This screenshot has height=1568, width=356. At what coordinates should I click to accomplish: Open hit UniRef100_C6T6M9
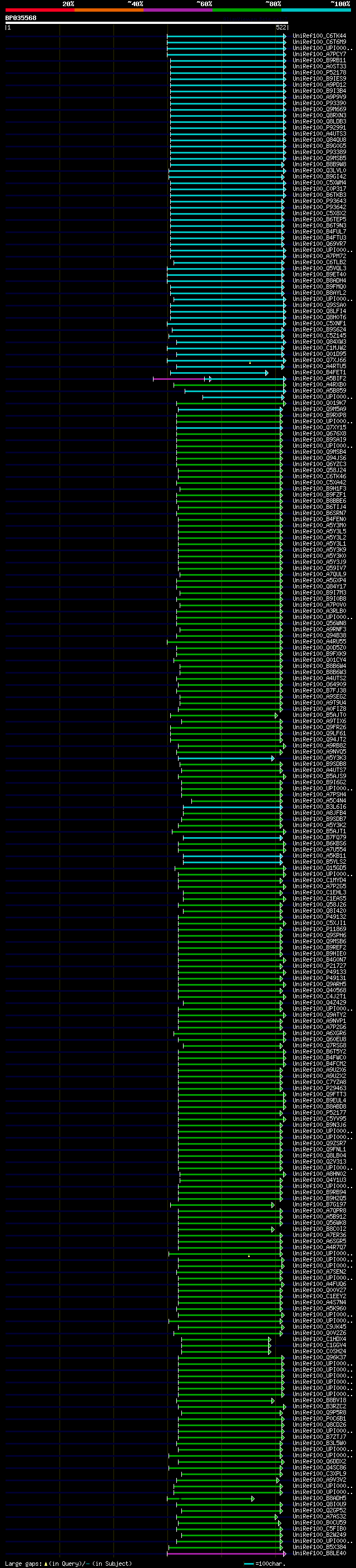pos(319,42)
